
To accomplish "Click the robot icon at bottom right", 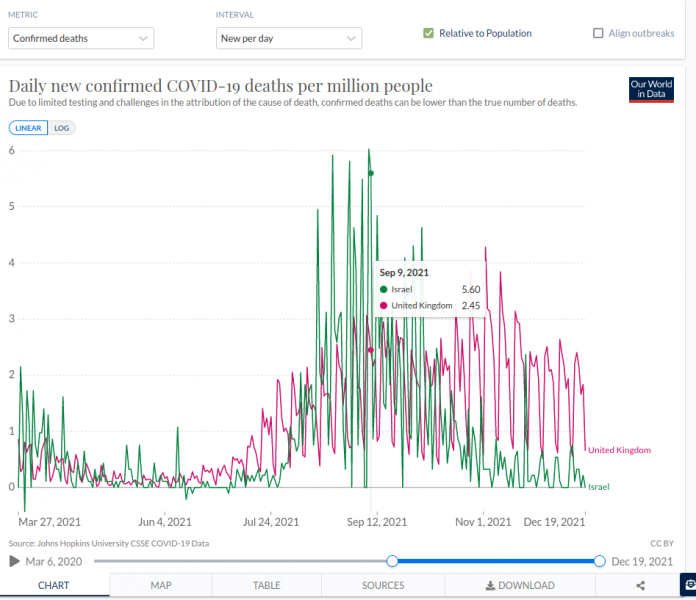I will coord(688,584).
